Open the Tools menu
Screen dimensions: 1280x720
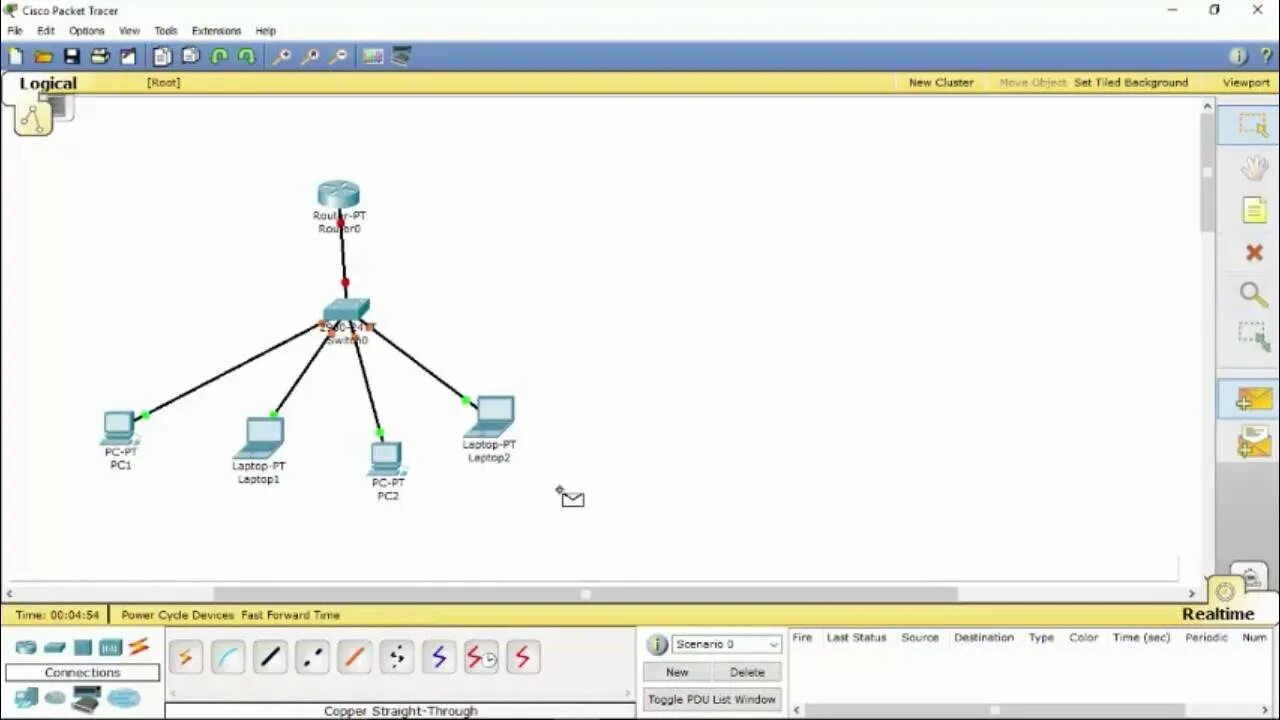click(166, 31)
